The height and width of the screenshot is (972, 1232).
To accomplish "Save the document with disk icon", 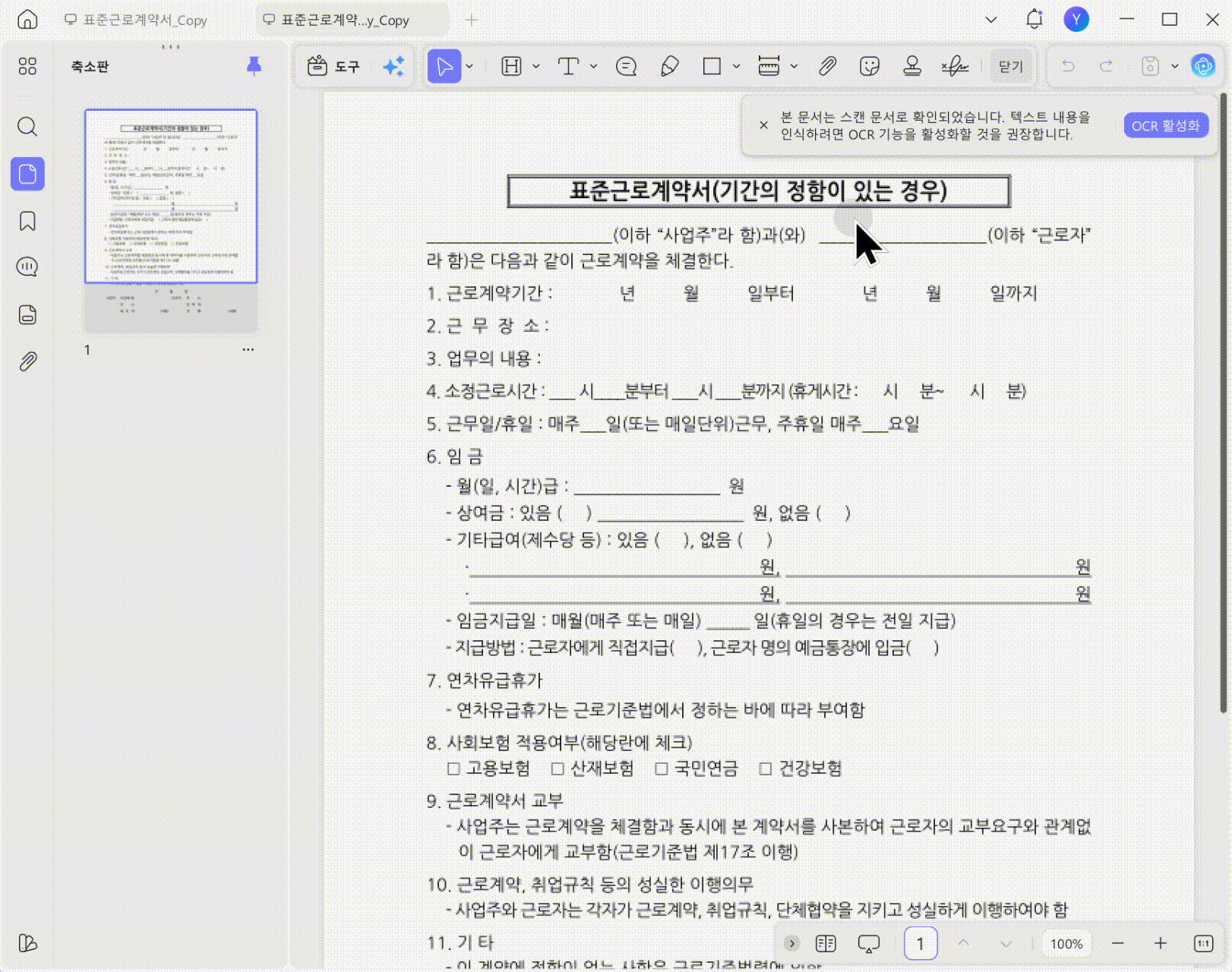I will click(x=1150, y=67).
